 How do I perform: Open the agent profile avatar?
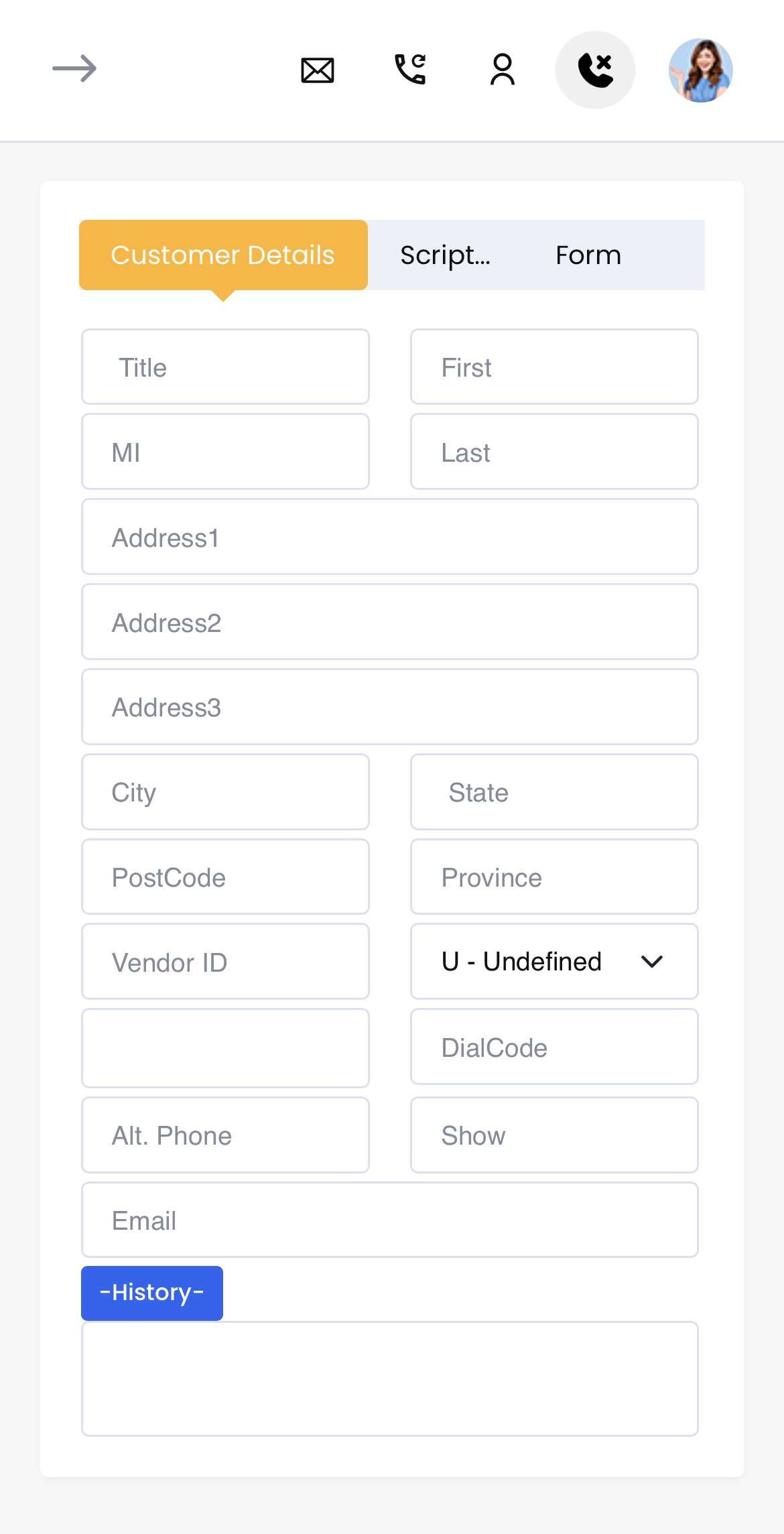pos(700,70)
